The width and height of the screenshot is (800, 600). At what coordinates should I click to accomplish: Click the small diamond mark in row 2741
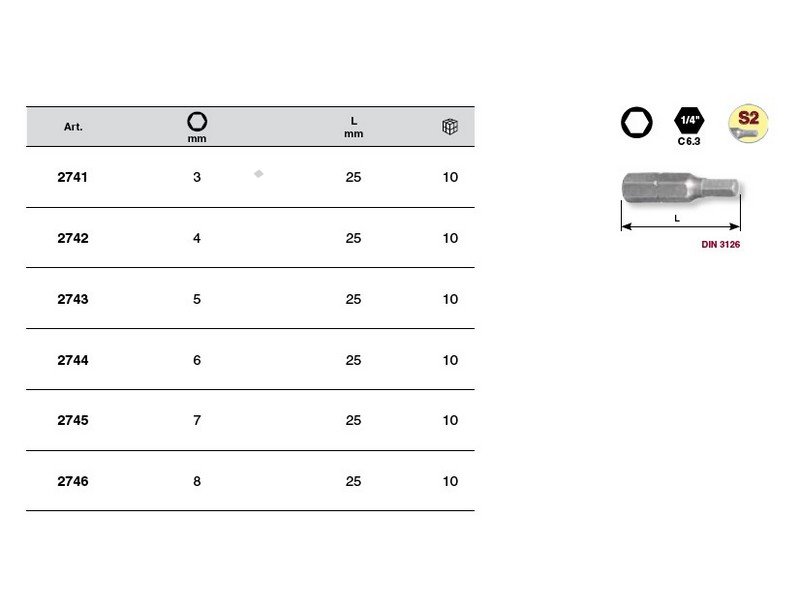point(258,174)
